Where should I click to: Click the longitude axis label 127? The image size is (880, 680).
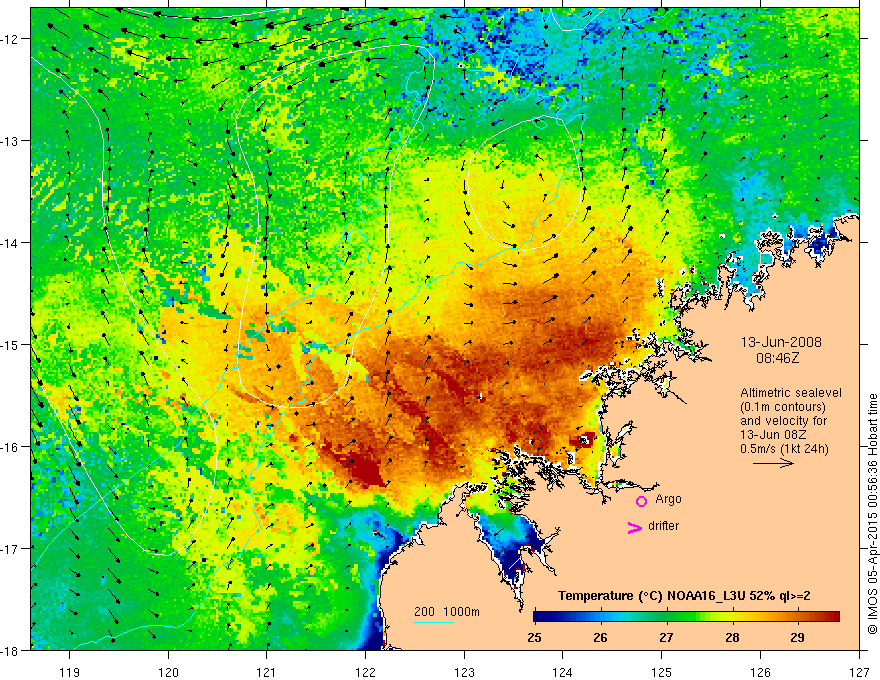[859, 672]
